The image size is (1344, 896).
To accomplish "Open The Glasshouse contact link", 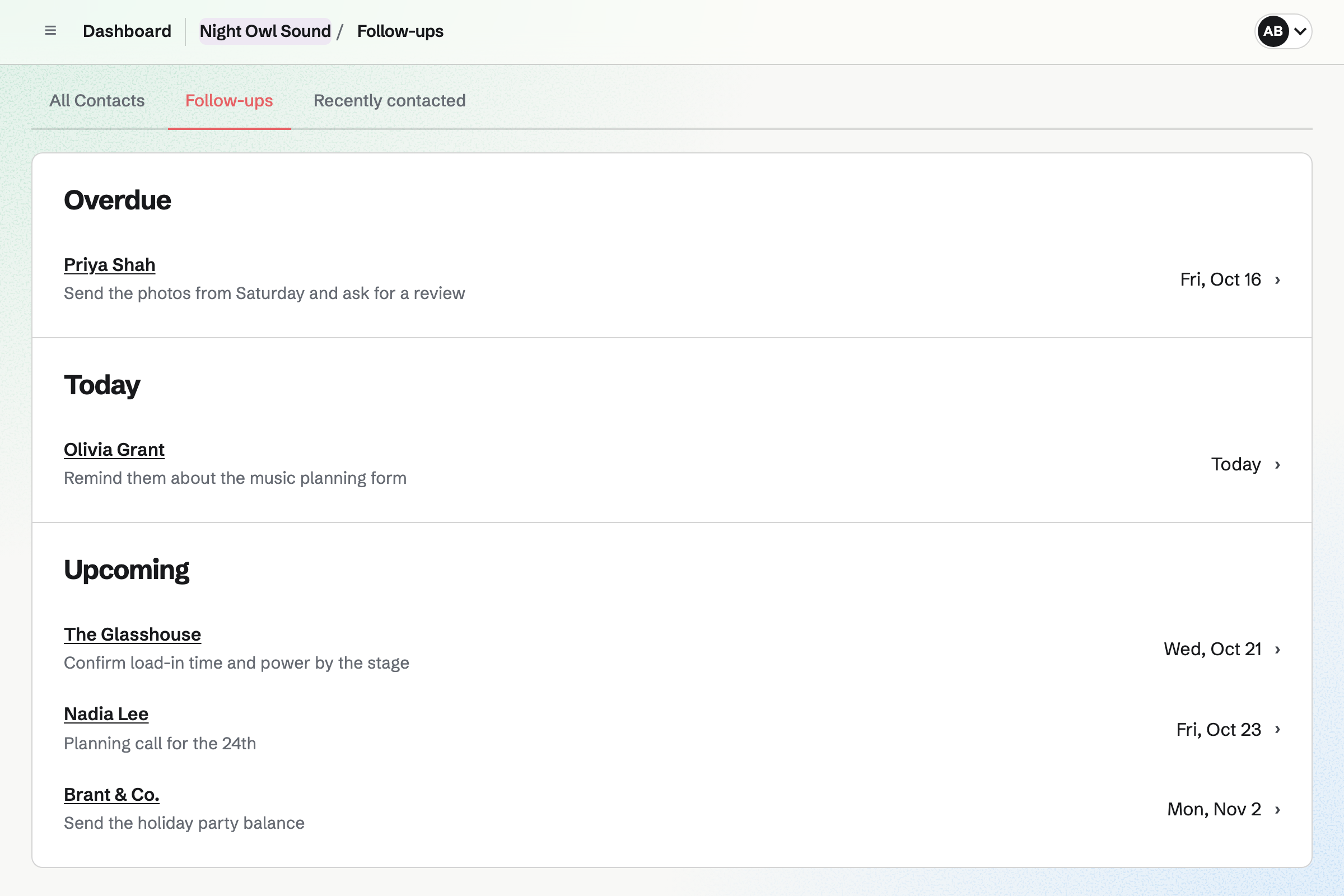I will point(133,634).
